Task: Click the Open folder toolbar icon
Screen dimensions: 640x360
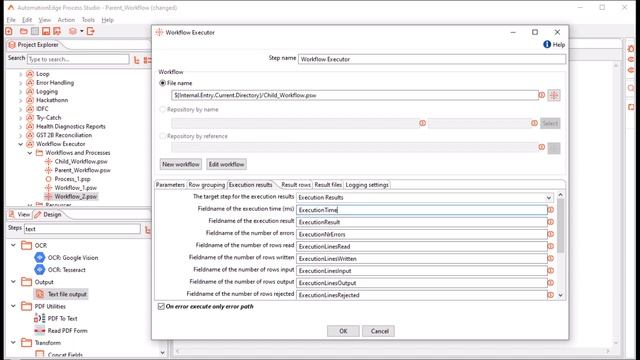Action: pyautogui.click(x=24, y=31)
